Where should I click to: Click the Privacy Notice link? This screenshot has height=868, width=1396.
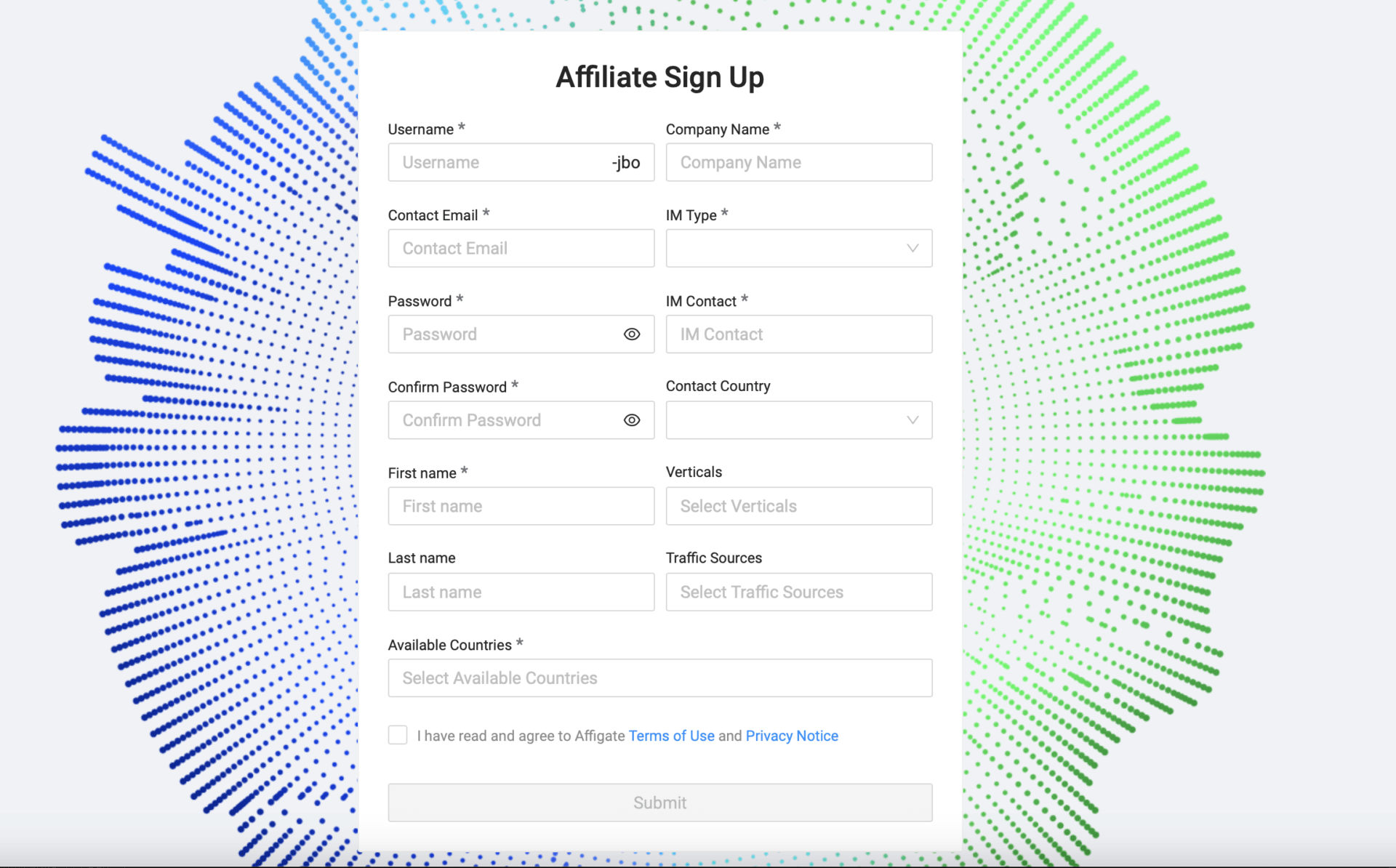(x=790, y=735)
